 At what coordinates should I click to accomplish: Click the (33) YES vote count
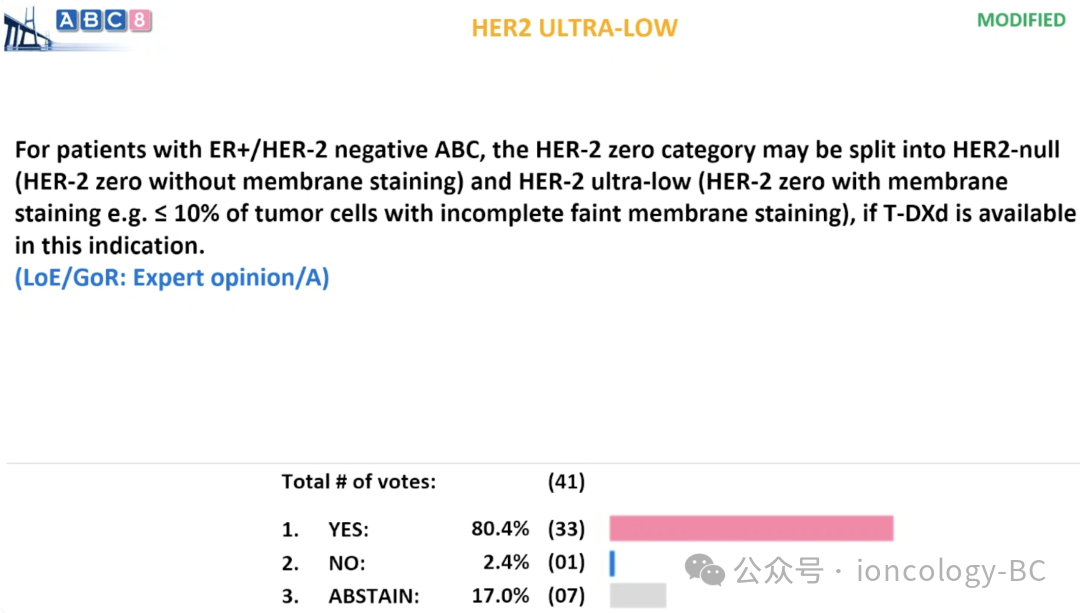[566, 530]
